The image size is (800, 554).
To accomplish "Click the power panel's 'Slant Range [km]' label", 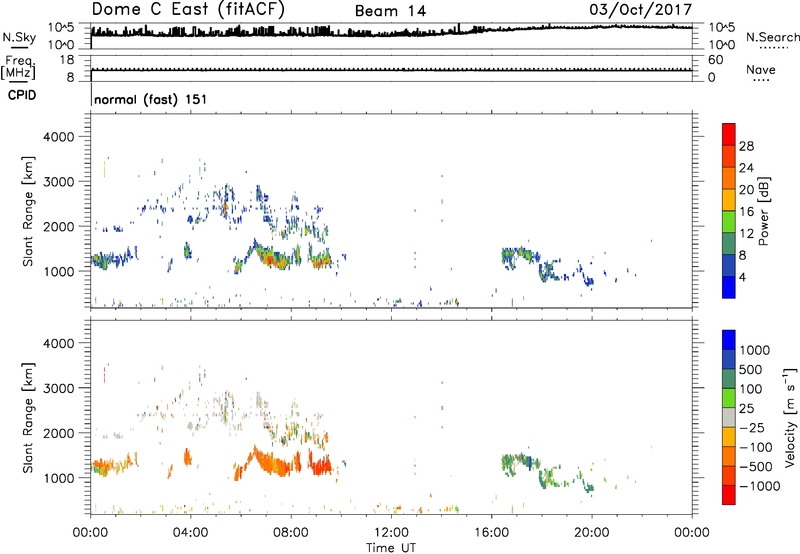I will tap(28, 211).
